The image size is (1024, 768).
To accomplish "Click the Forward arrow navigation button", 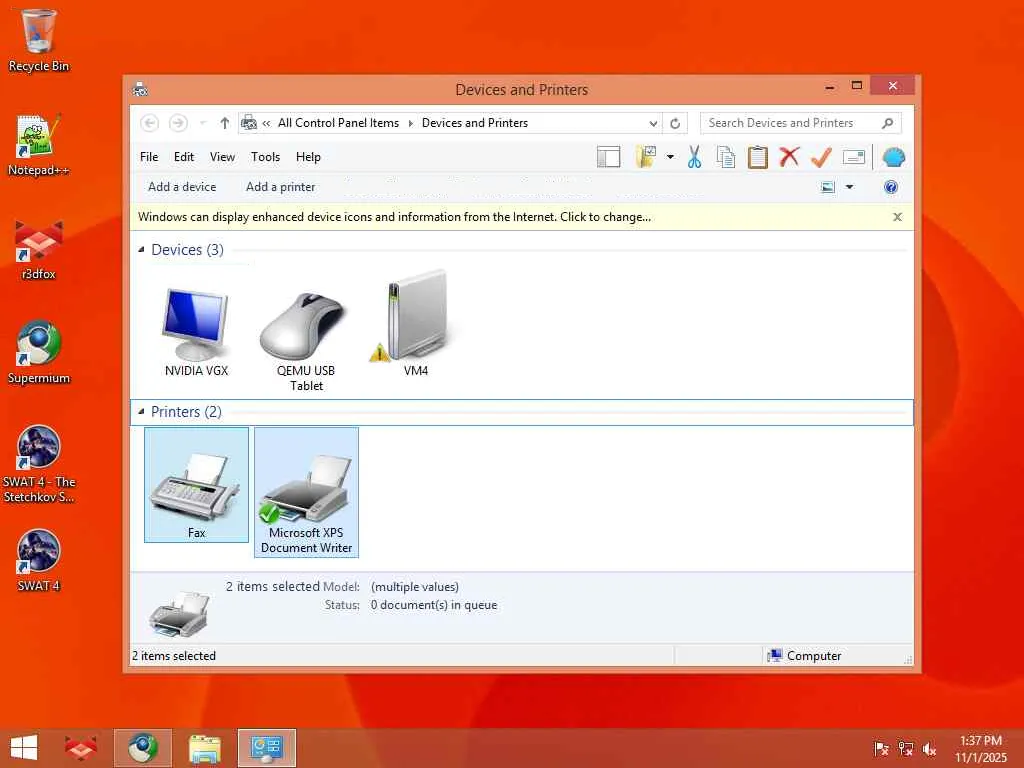I will 178,123.
